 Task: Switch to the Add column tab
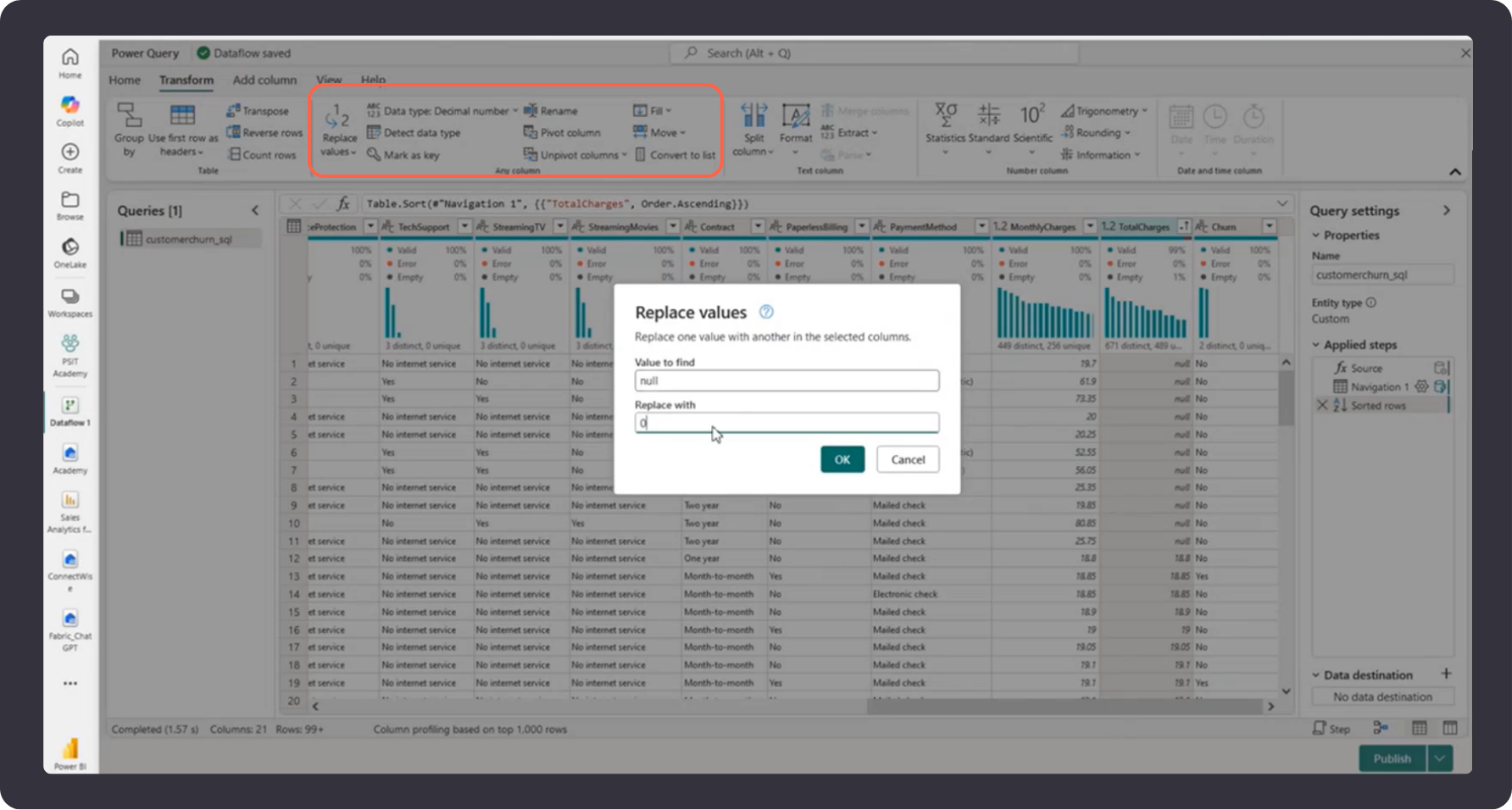tap(264, 80)
